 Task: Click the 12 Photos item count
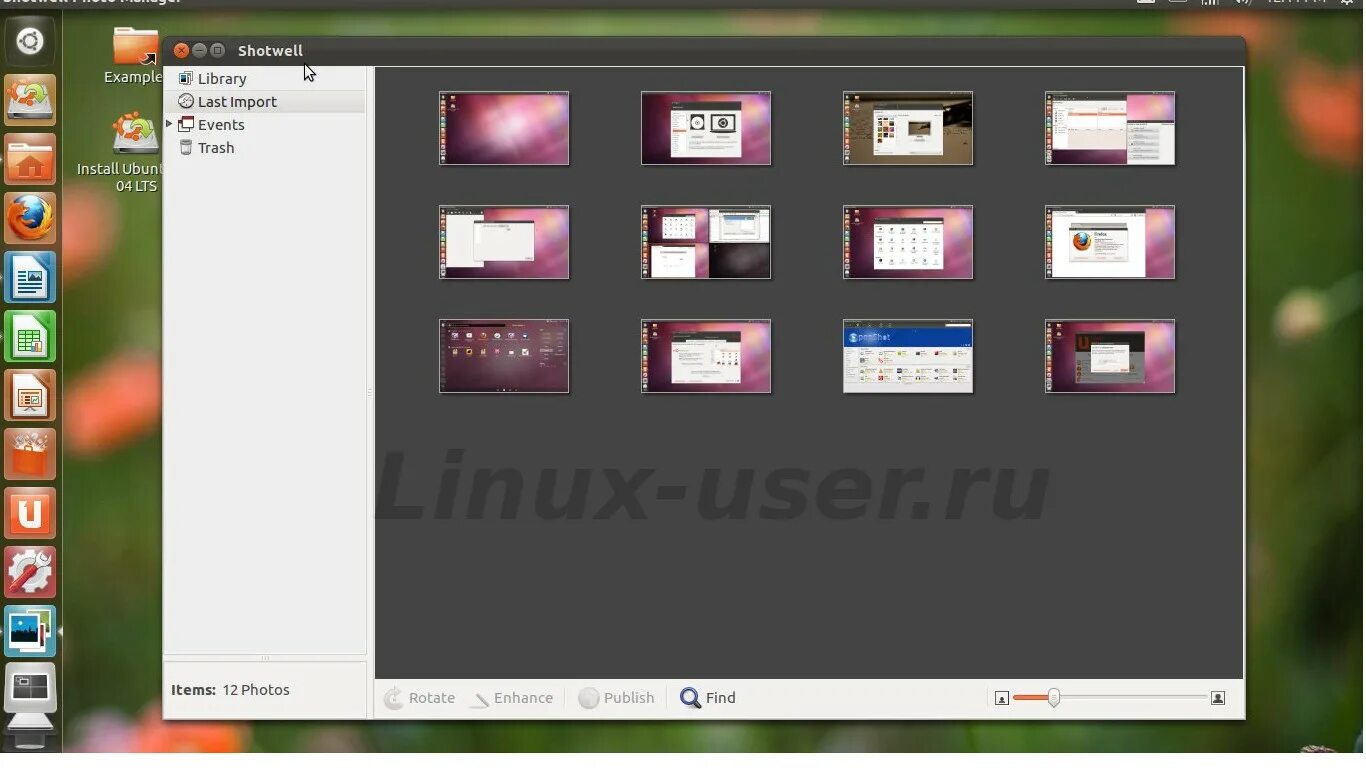[256, 690]
